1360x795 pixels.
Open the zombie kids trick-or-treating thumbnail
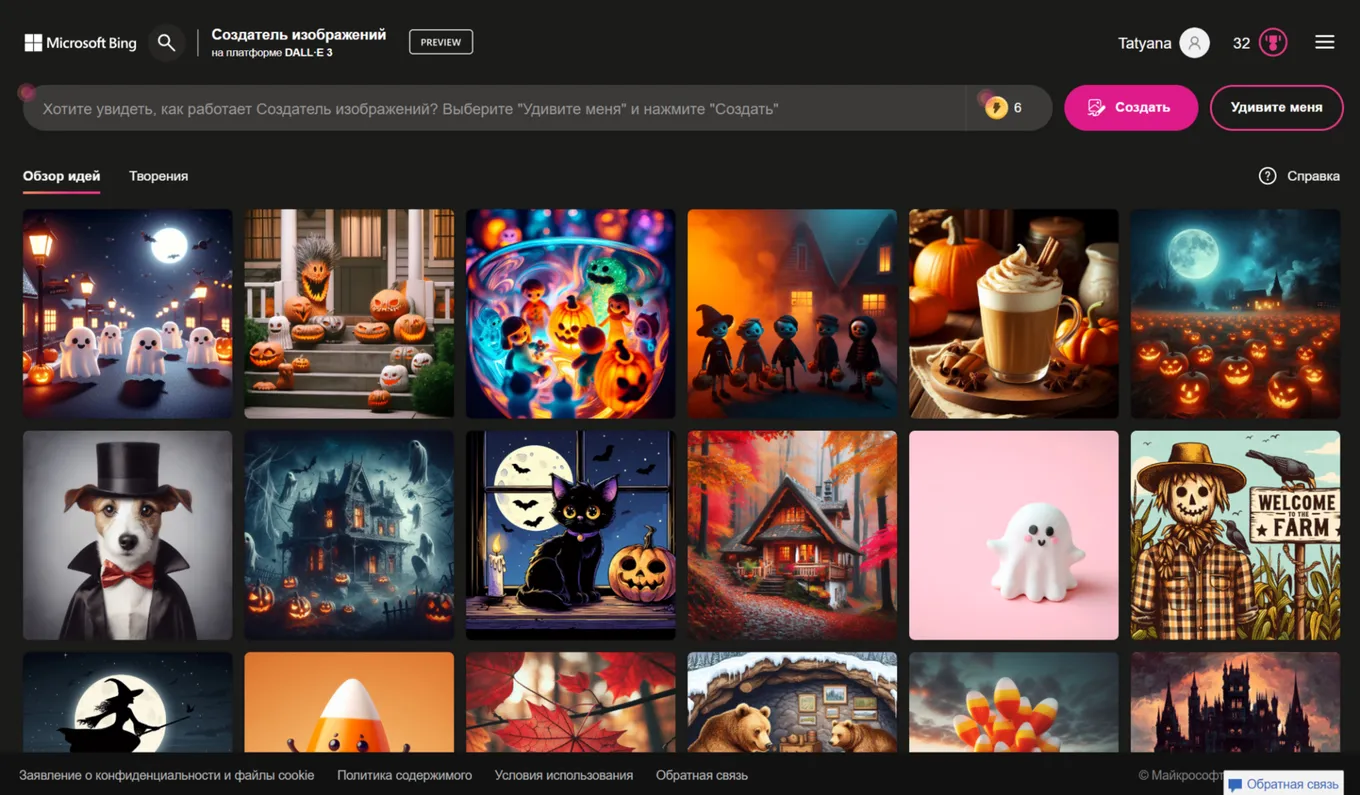click(792, 313)
